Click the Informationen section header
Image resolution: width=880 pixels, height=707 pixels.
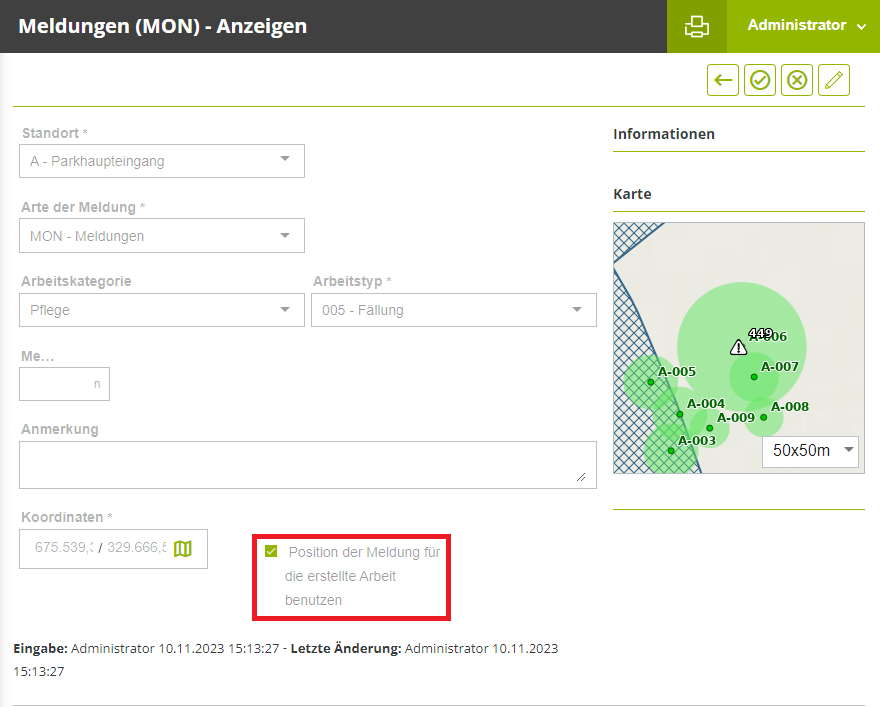[664, 134]
